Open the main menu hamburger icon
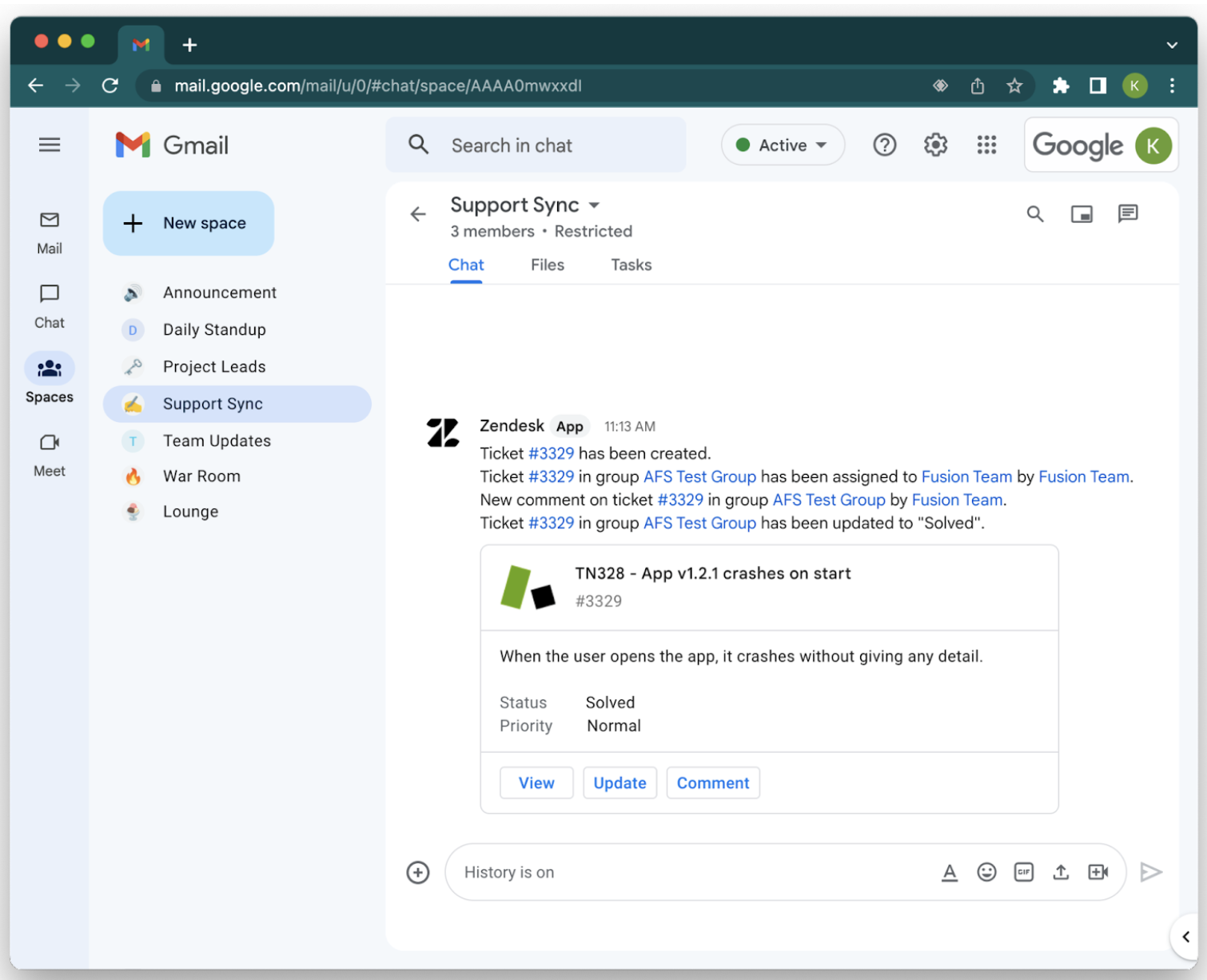Screen dimensions: 1207x980 50,145
